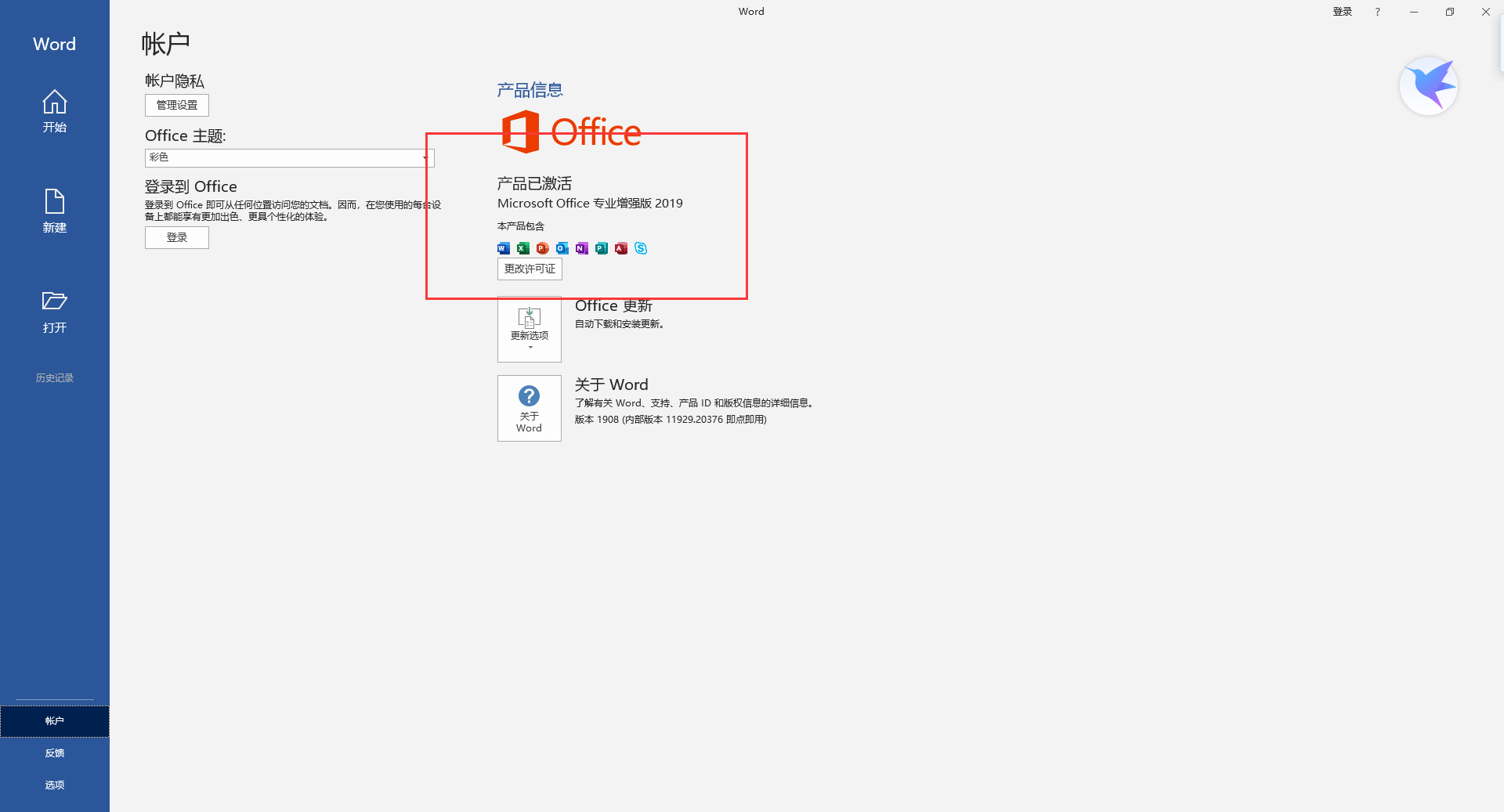Image resolution: width=1504 pixels, height=812 pixels.
Task: Open the Office 主题 彩色 combo box
Action: tap(290, 157)
